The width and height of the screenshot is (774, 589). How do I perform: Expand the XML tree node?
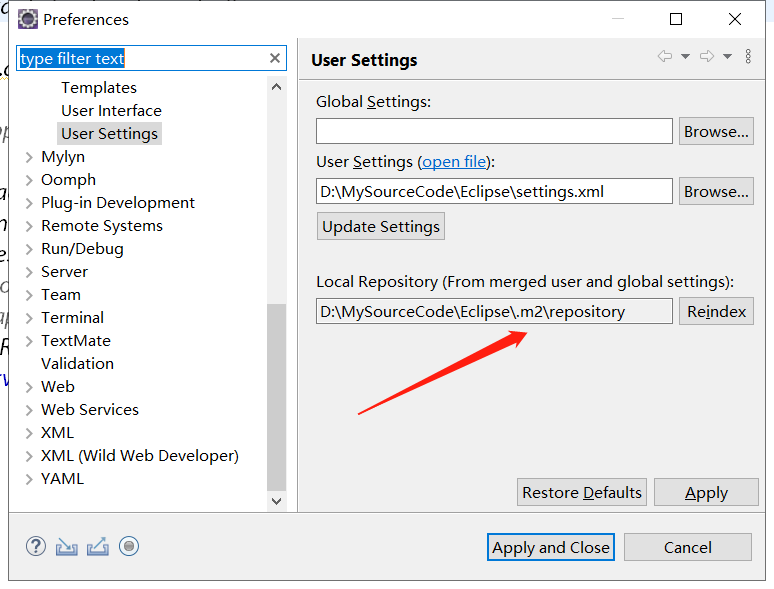[29, 433]
